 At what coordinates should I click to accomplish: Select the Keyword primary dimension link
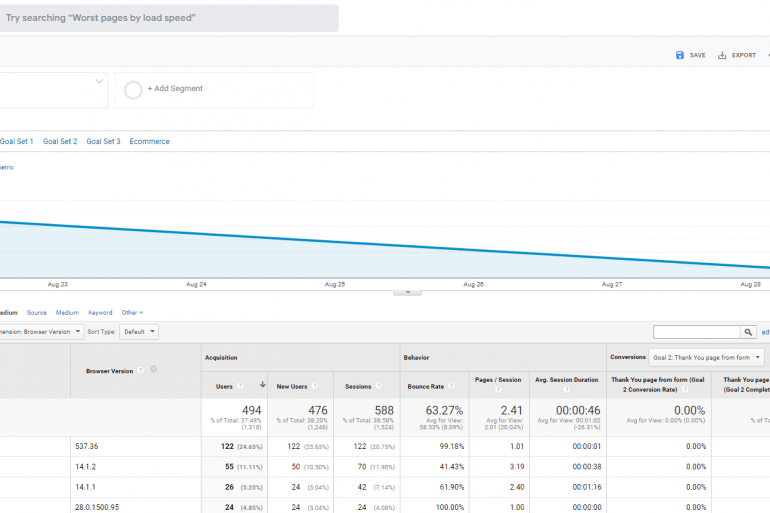pyautogui.click(x=100, y=313)
